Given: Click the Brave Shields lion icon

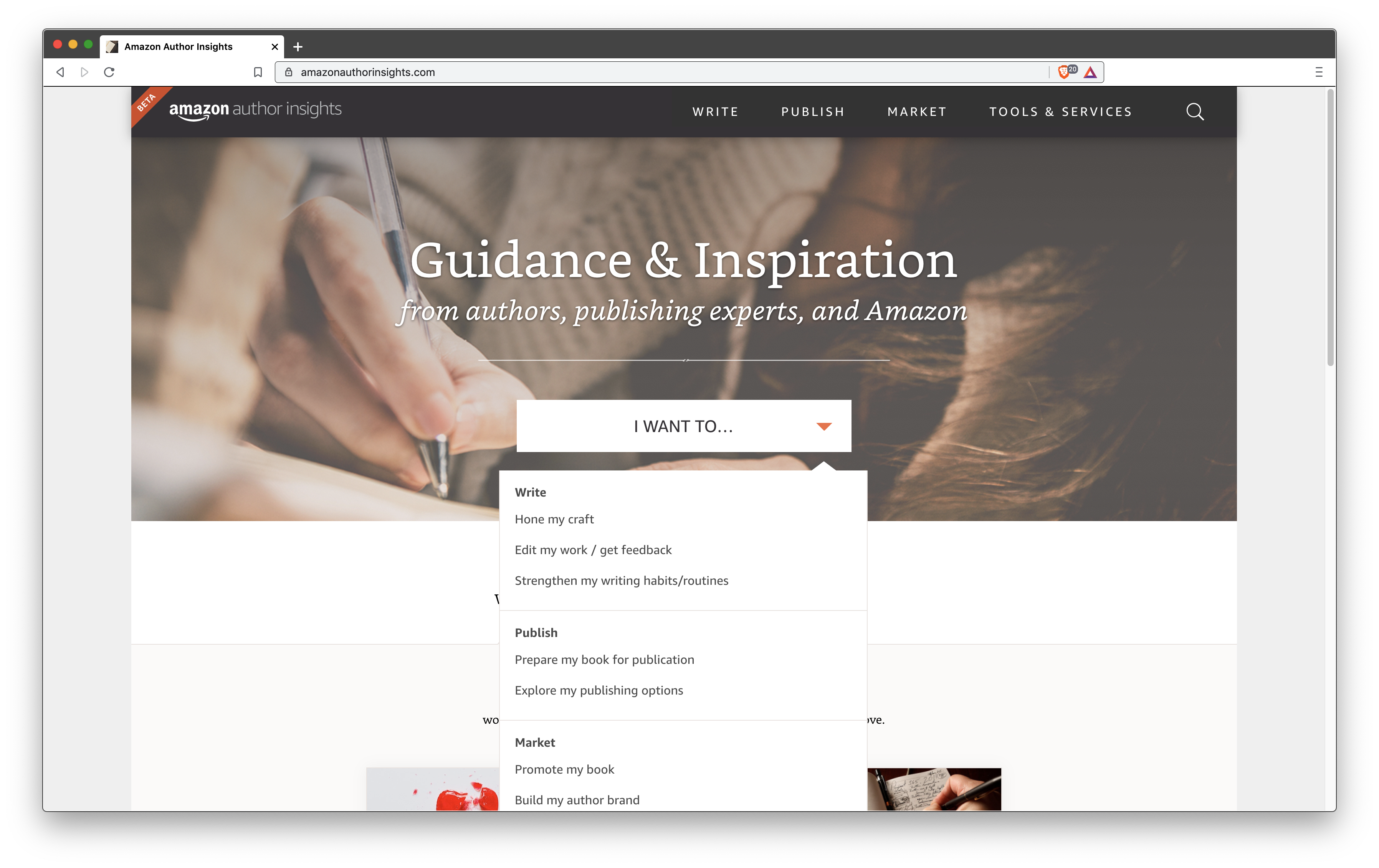Looking at the screenshot, I should click(x=1063, y=72).
